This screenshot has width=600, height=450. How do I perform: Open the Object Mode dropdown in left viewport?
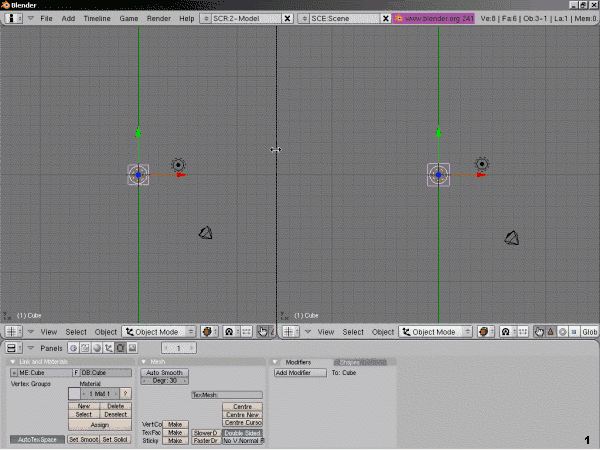(157, 331)
